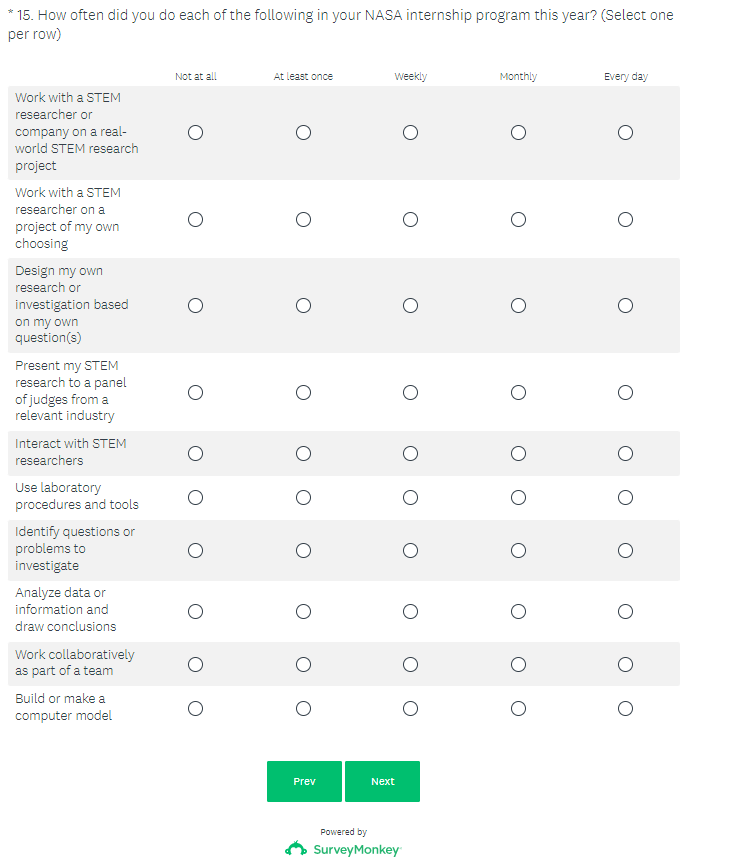This screenshot has width=729, height=860.
Task: Click the green Prev button
Action: (304, 781)
